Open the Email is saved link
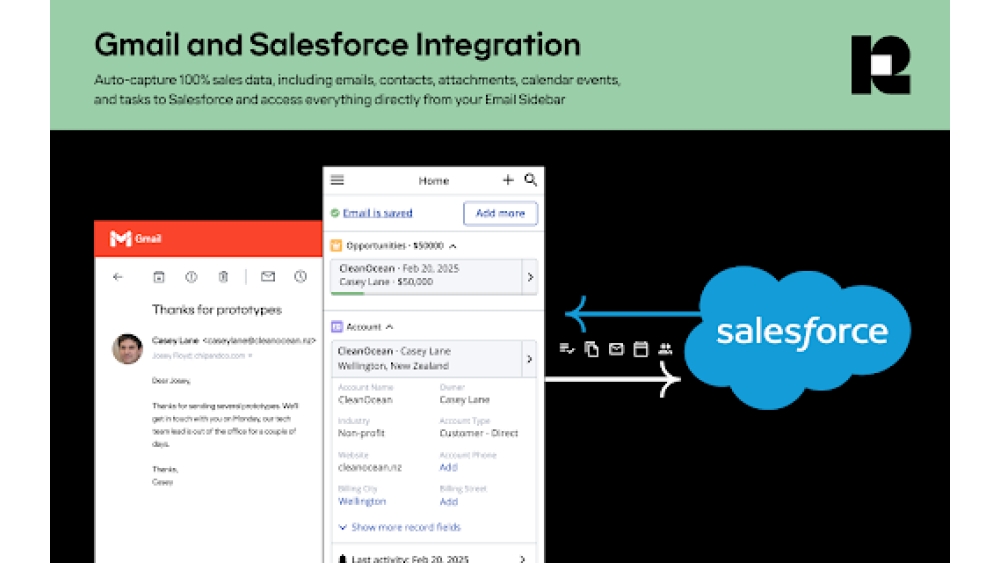Image resolution: width=1000 pixels, height=563 pixels. (377, 213)
